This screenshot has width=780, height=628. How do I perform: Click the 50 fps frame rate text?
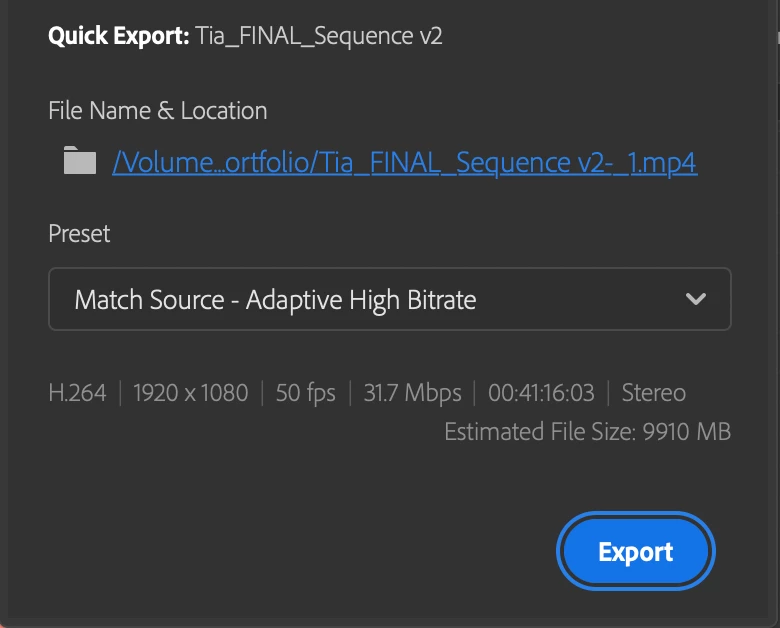(305, 393)
